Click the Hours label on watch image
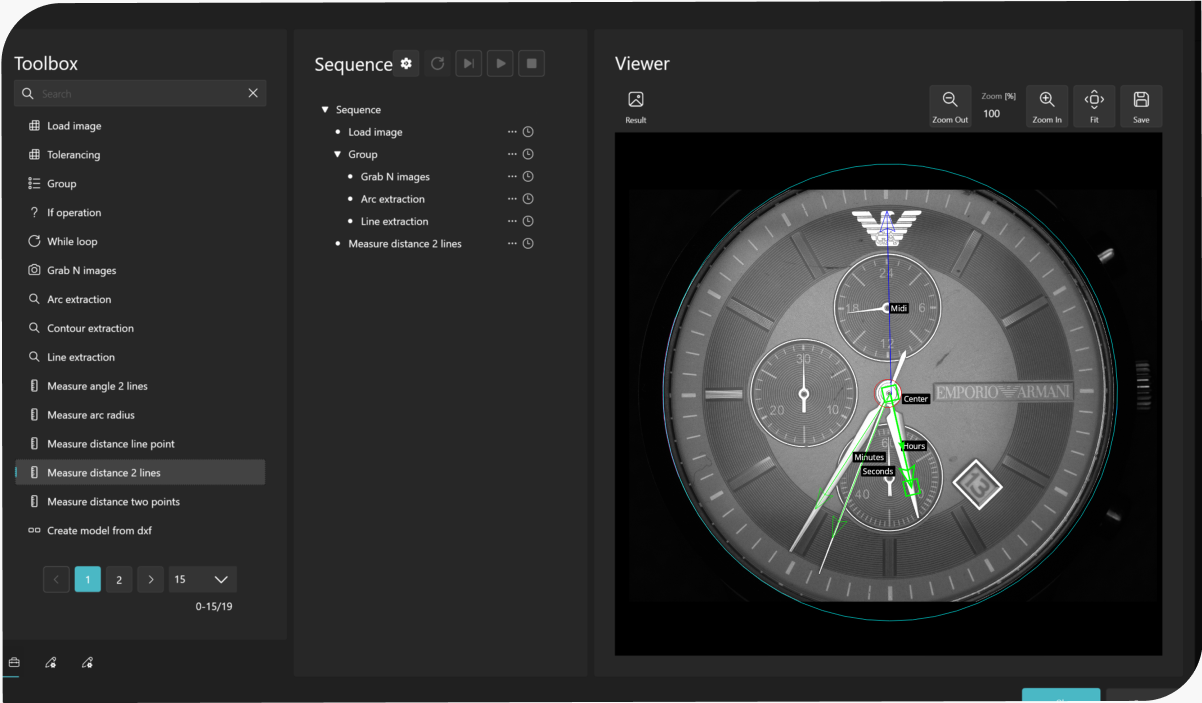The width and height of the screenshot is (1202, 703). click(x=914, y=446)
